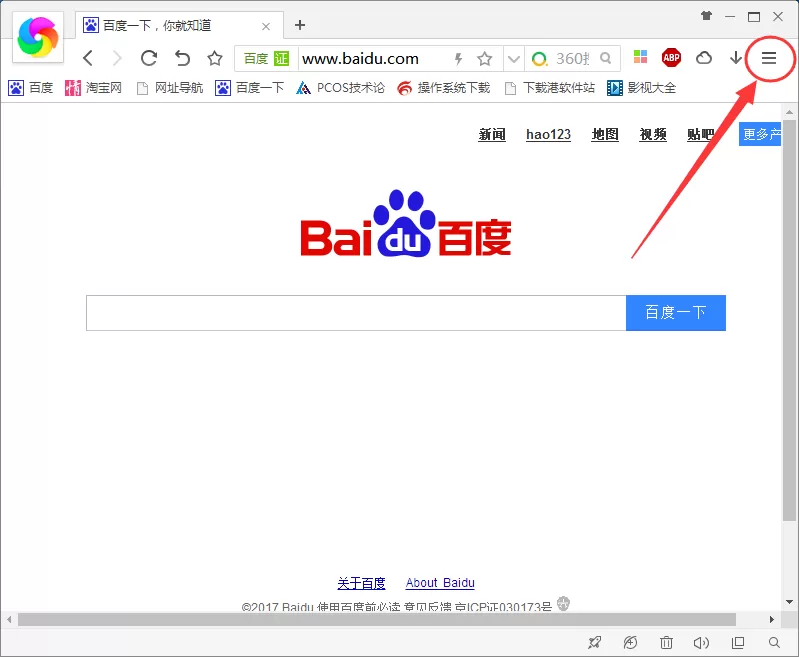The width and height of the screenshot is (799, 657).
Task: Open the 百度 bookmark
Action: [31, 88]
